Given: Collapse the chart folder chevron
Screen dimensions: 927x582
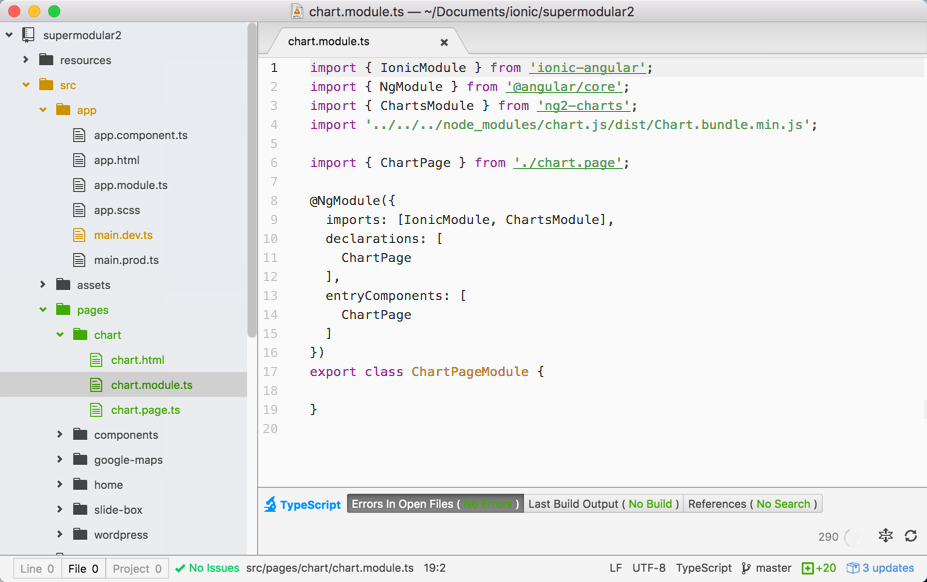Looking at the screenshot, I should click(x=60, y=334).
